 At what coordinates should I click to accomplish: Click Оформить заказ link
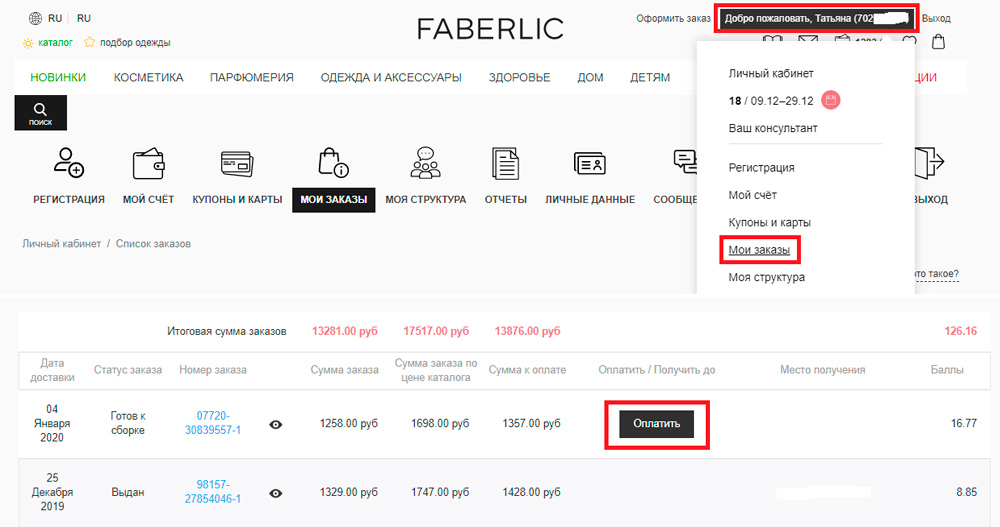click(673, 19)
